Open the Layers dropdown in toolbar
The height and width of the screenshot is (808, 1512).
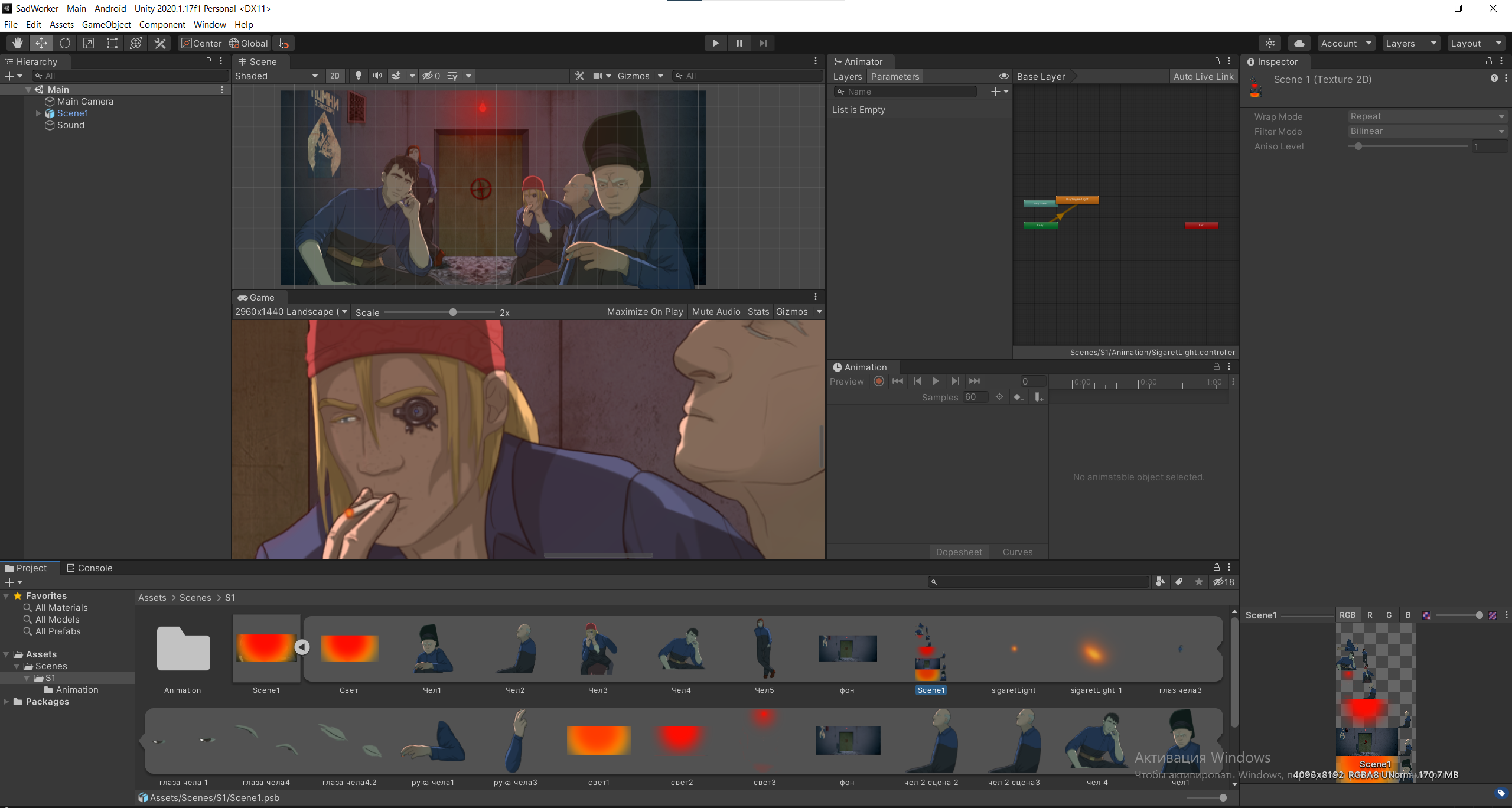(1411, 43)
